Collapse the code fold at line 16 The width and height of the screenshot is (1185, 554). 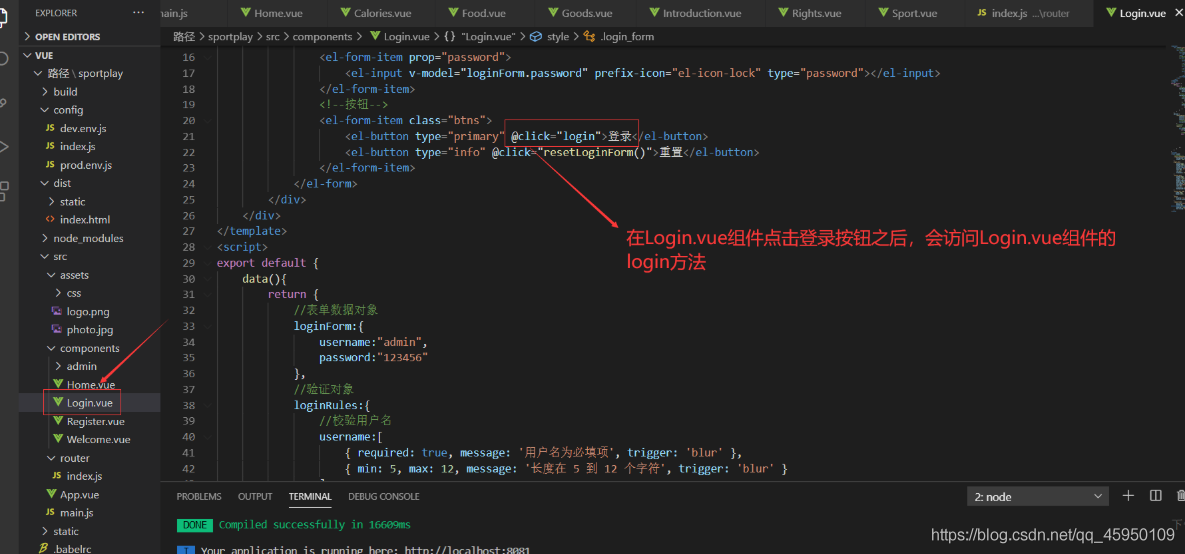coord(209,57)
